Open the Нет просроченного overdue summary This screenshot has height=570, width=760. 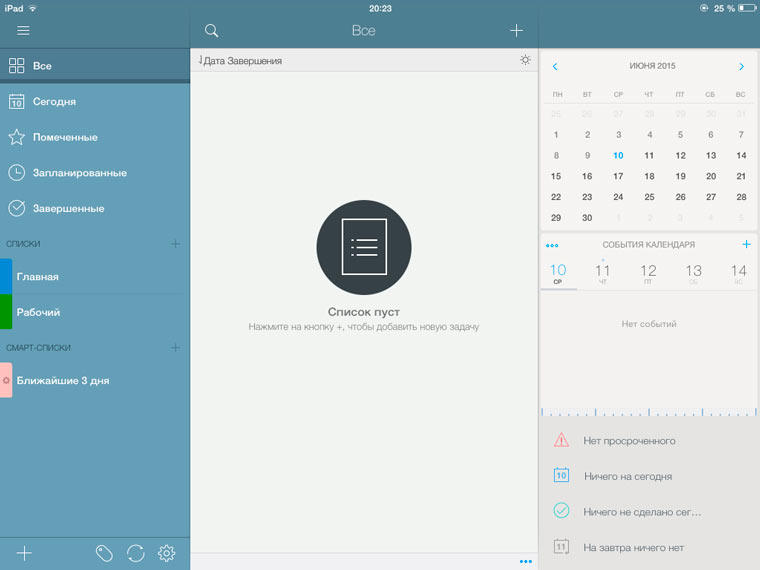628,441
